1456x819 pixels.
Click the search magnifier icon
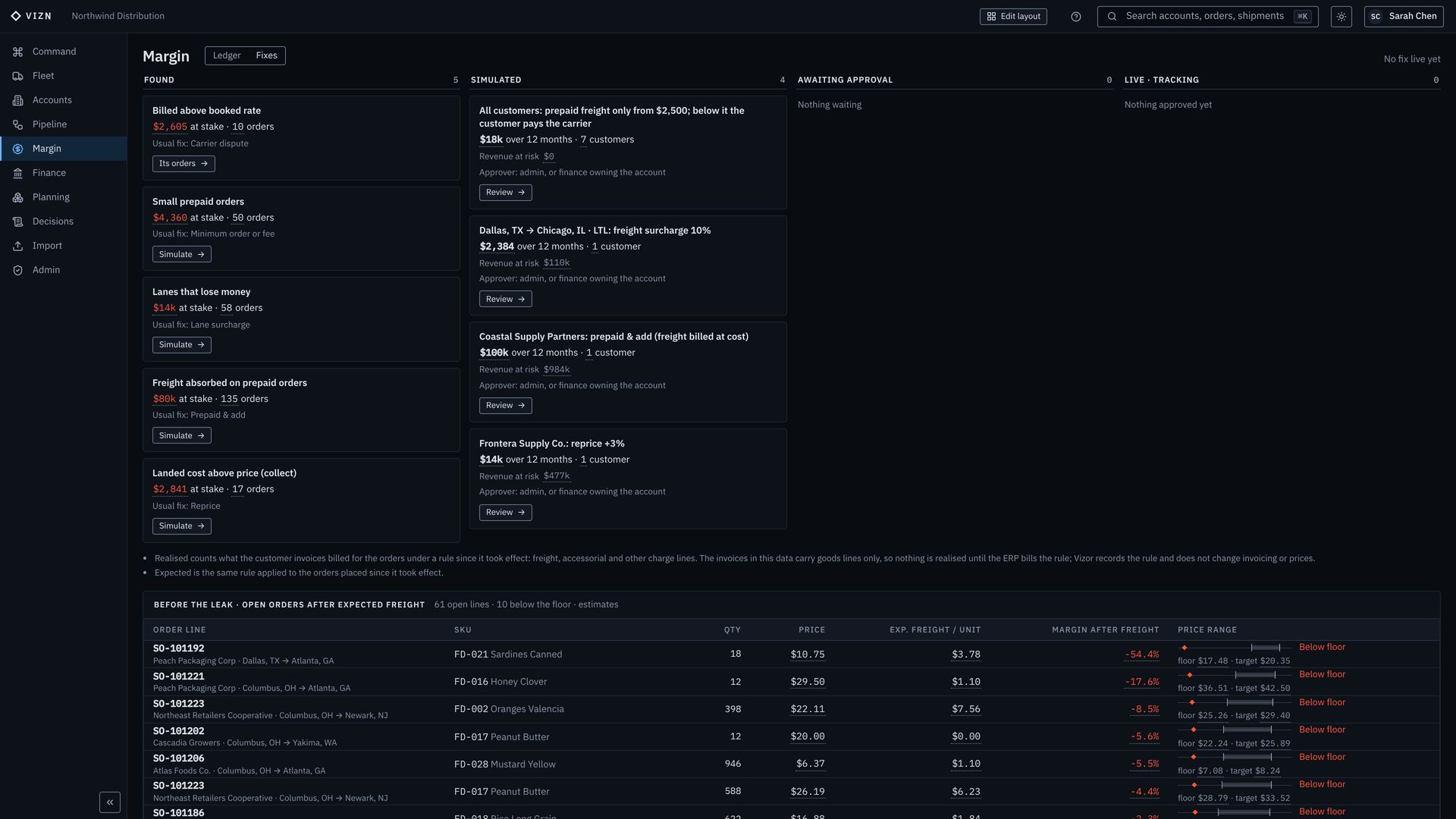click(1112, 17)
